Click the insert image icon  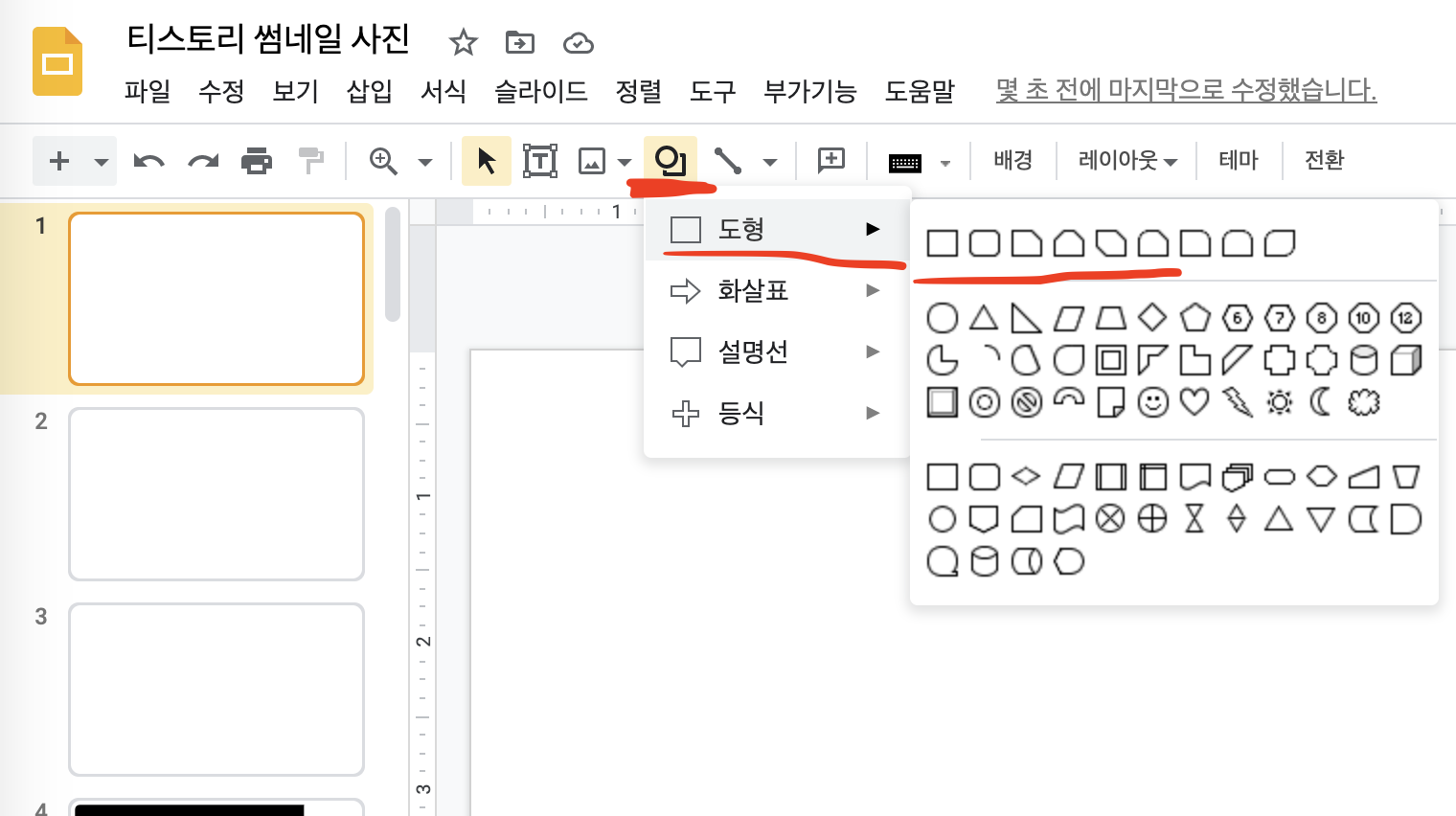(592, 161)
